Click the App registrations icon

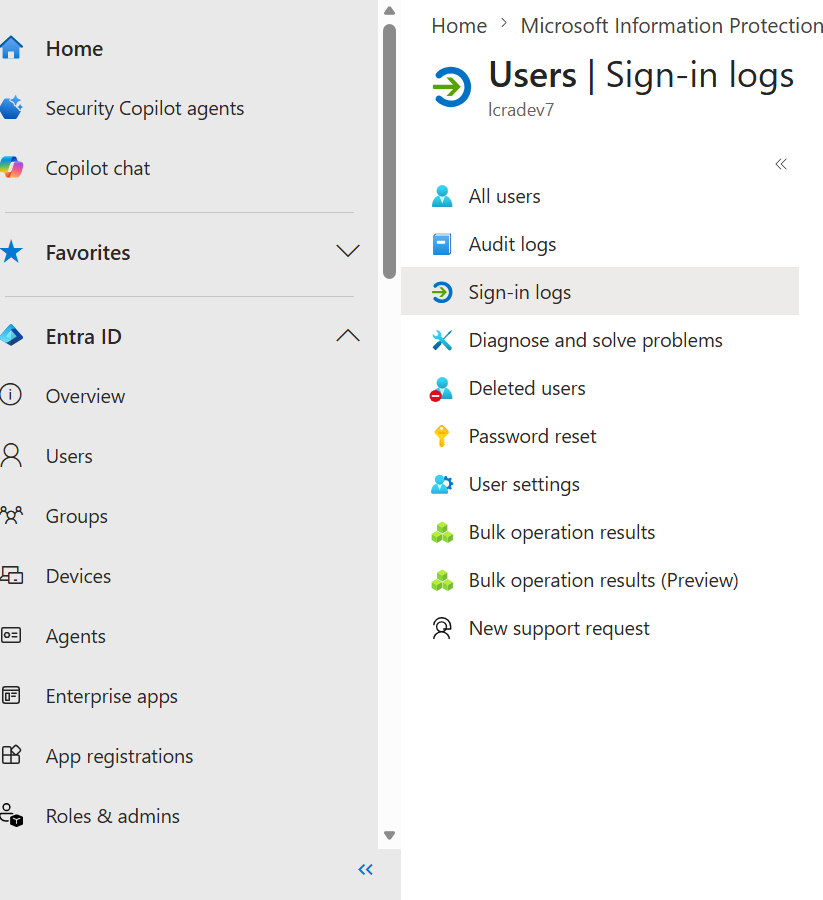pyautogui.click(x=11, y=755)
